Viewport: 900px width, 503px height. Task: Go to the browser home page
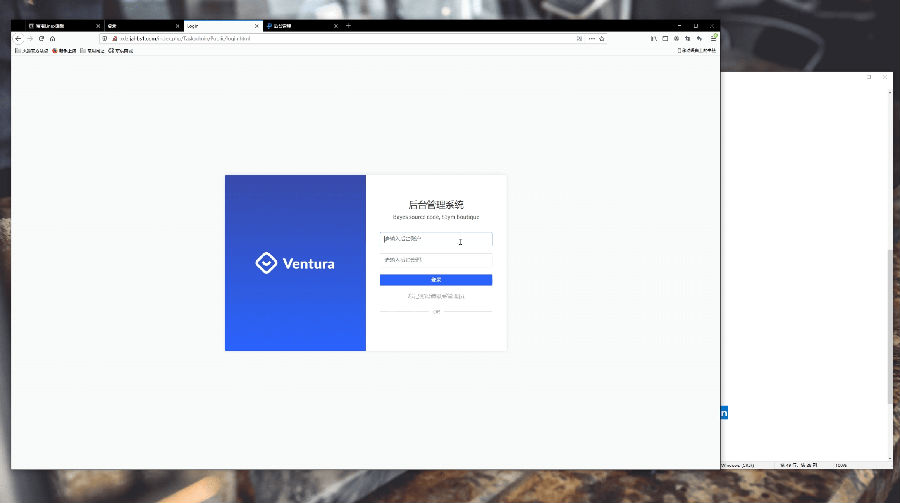point(52,38)
